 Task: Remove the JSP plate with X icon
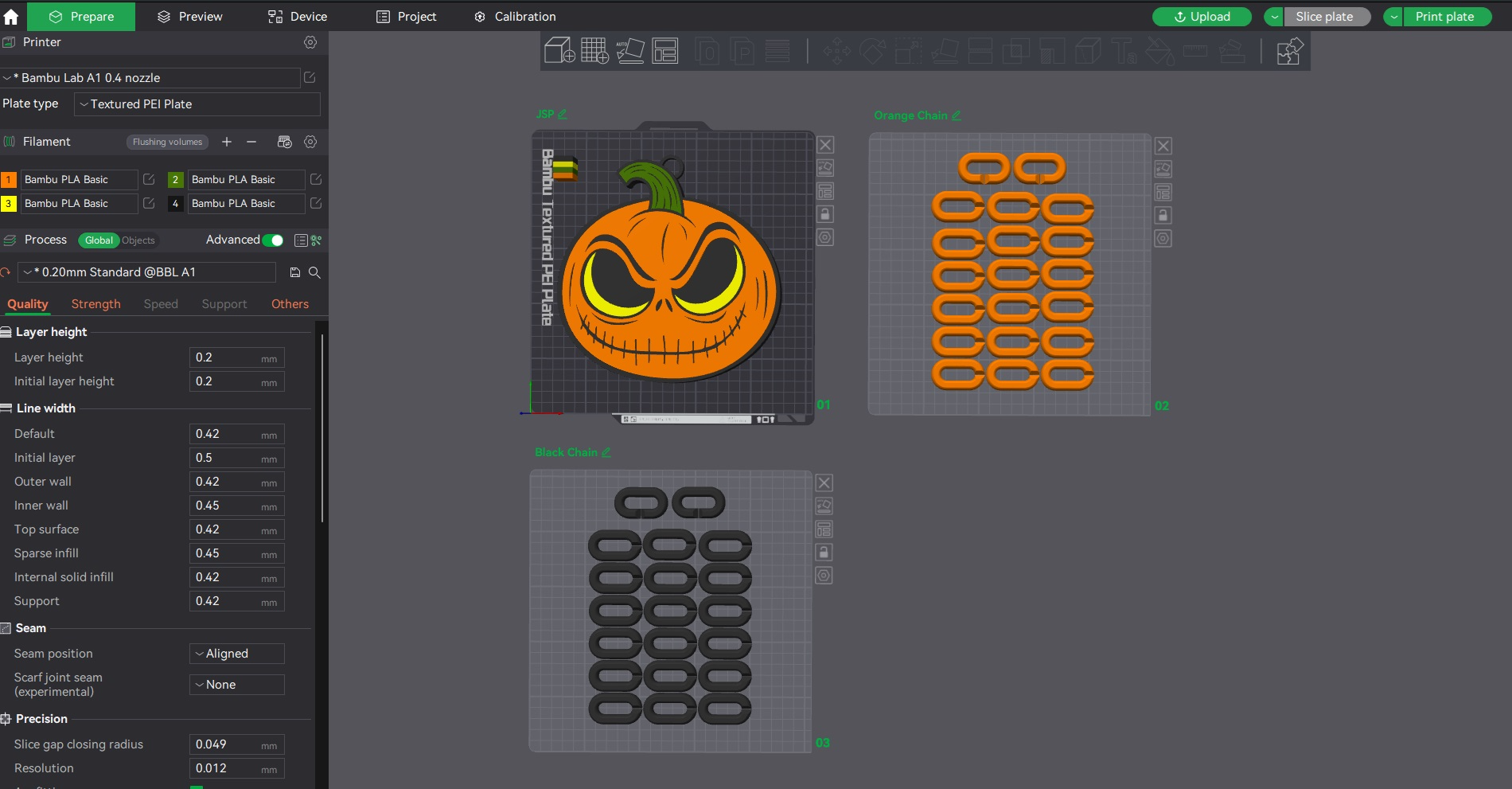coord(825,145)
